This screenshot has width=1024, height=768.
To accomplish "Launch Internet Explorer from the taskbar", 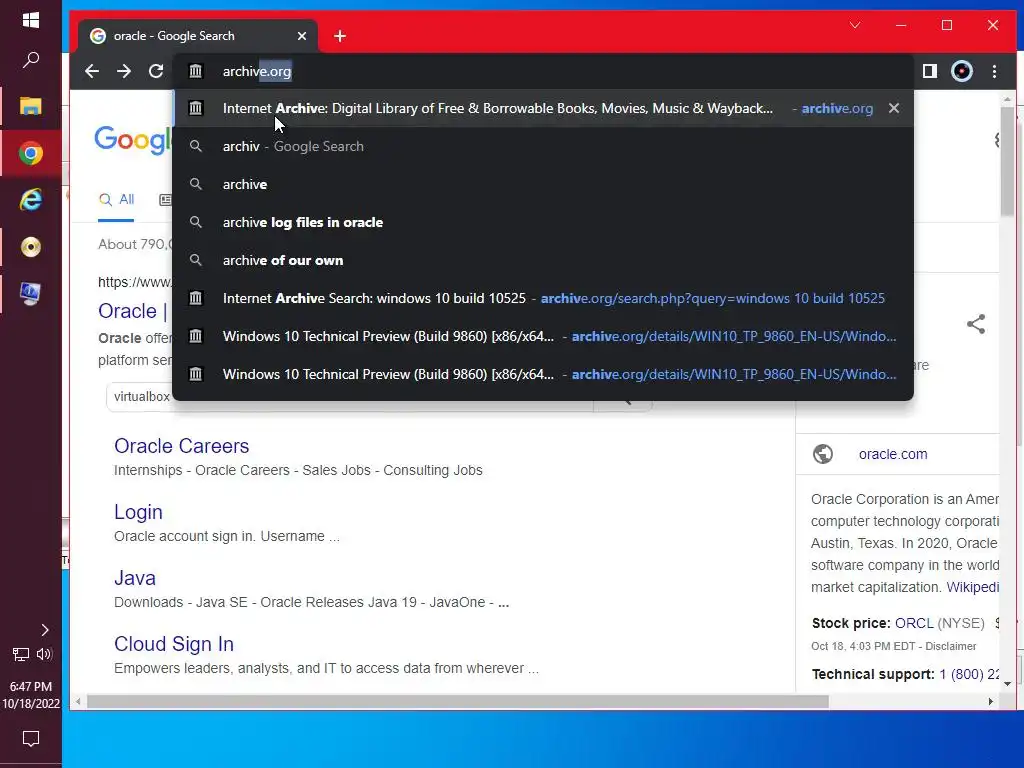I will [31, 200].
